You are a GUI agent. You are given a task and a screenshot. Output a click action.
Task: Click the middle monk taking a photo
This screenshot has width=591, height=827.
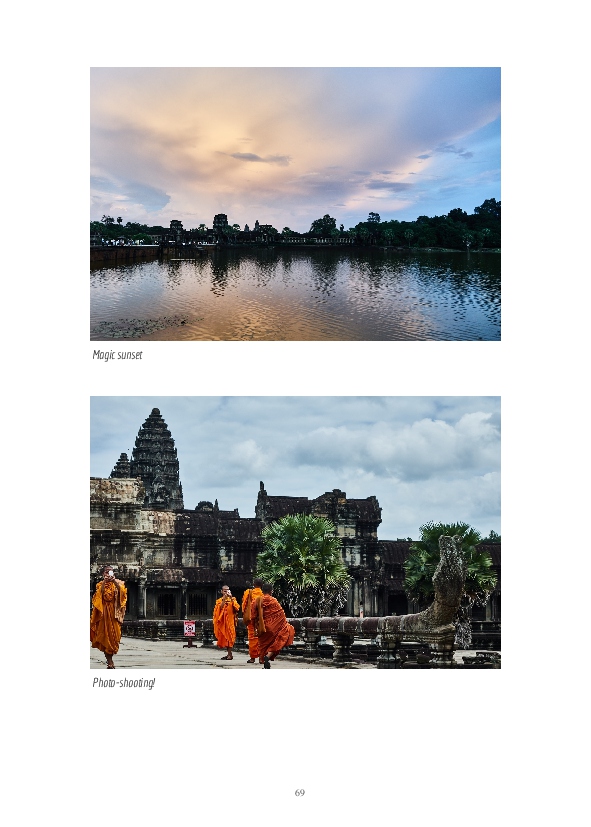pyautogui.click(x=226, y=622)
